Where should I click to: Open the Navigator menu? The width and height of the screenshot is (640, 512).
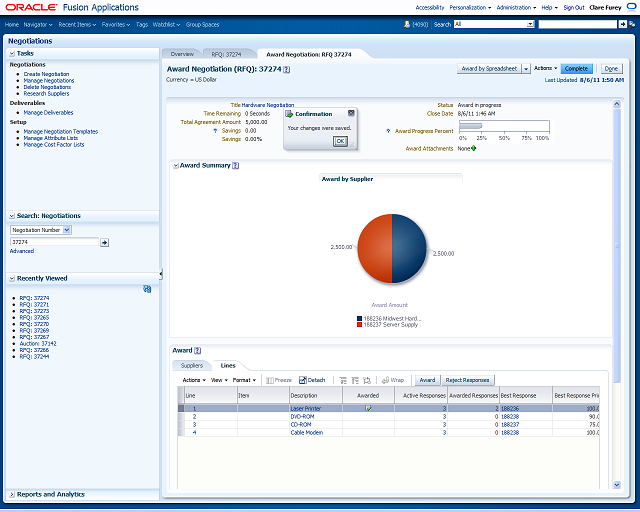click(x=38, y=24)
